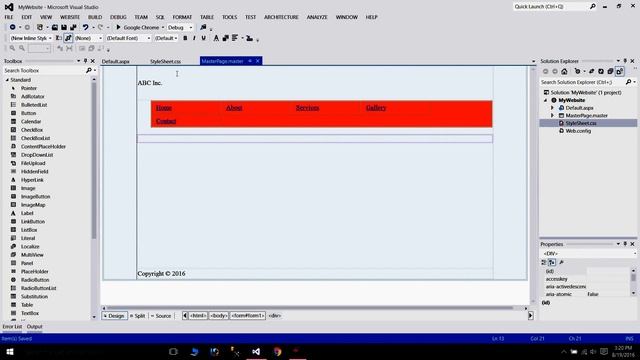640x360 pixels.
Task: Click the Property Pages wrench icon in Properties
Action: tap(562, 262)
